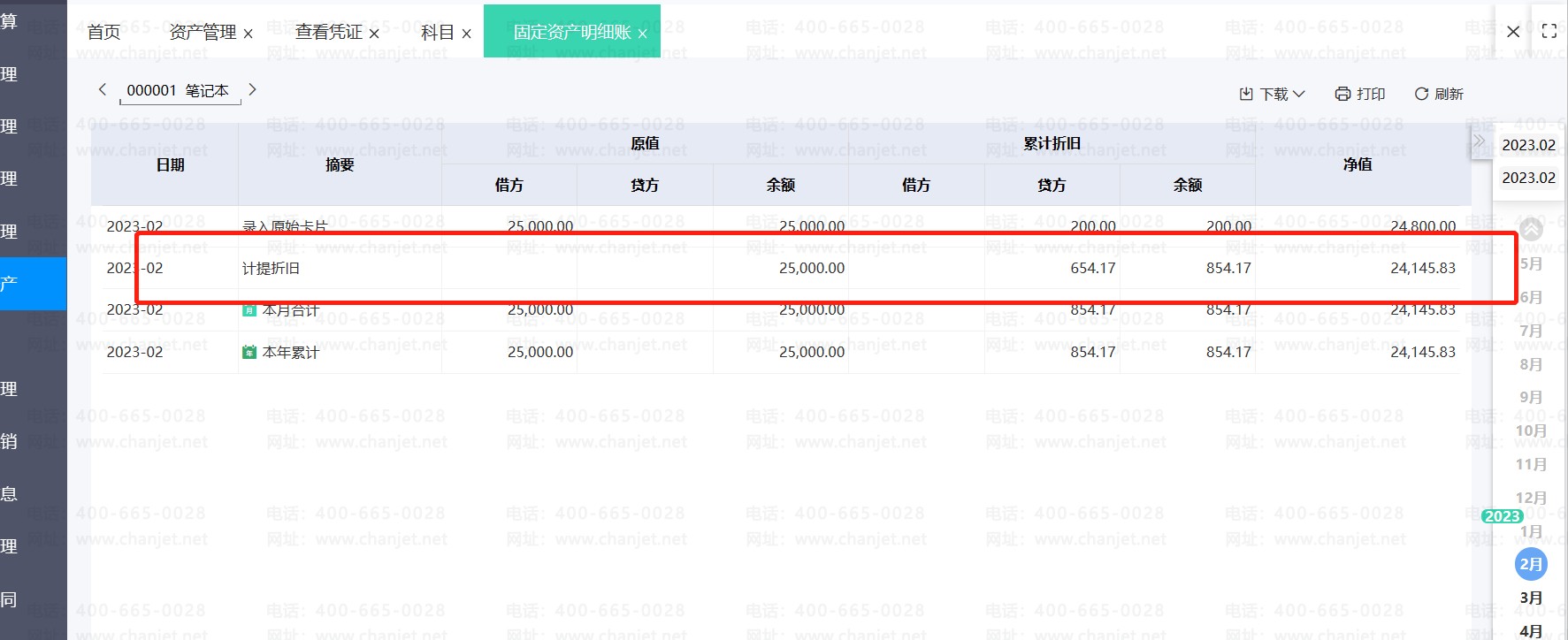Image resolution: width=1568 pixels, height=640 pixels.
Task: Go to the next asset arrow
Action: click(253, 89)
